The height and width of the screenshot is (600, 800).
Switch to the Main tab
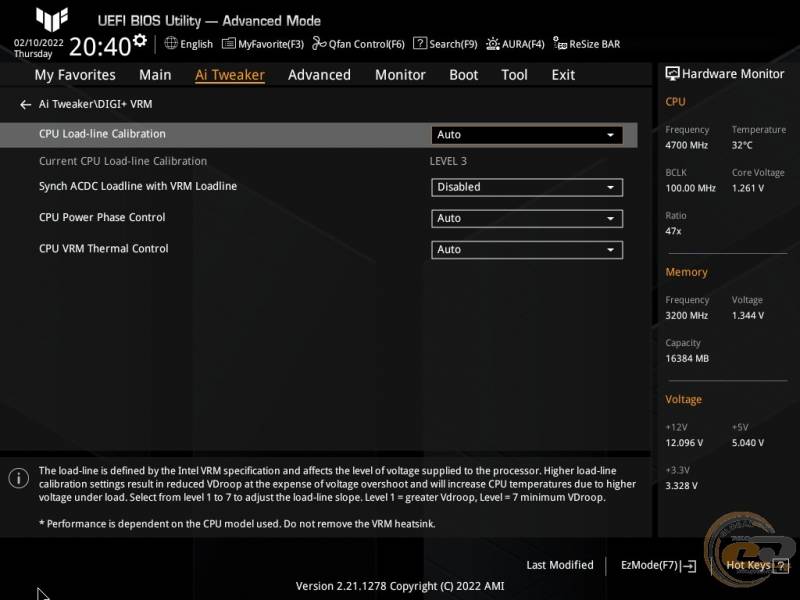coord(155,75)
